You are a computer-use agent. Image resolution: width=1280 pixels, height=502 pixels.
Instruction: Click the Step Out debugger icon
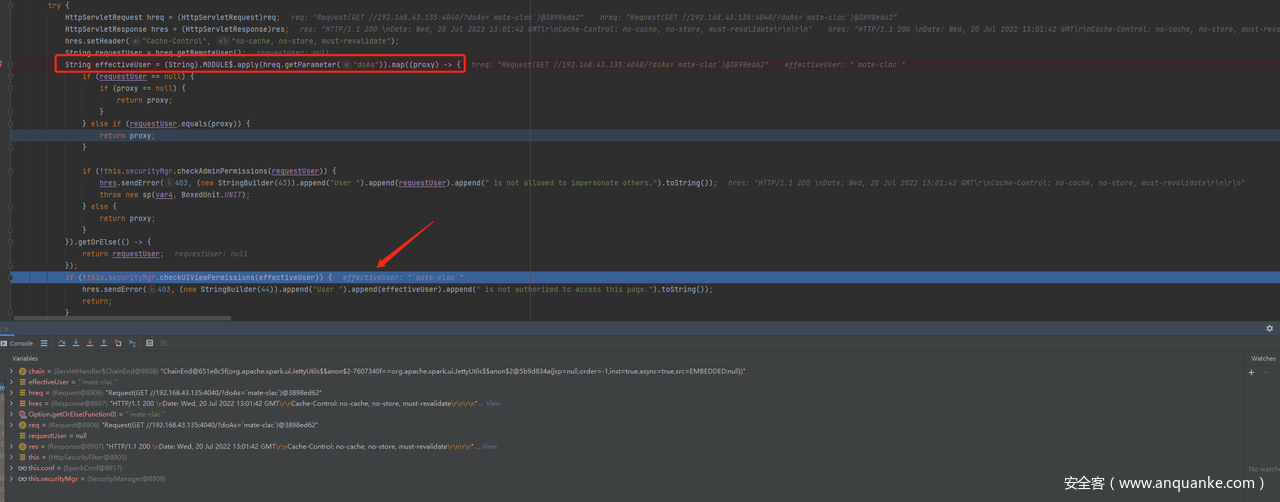click(x=104, y=343)
